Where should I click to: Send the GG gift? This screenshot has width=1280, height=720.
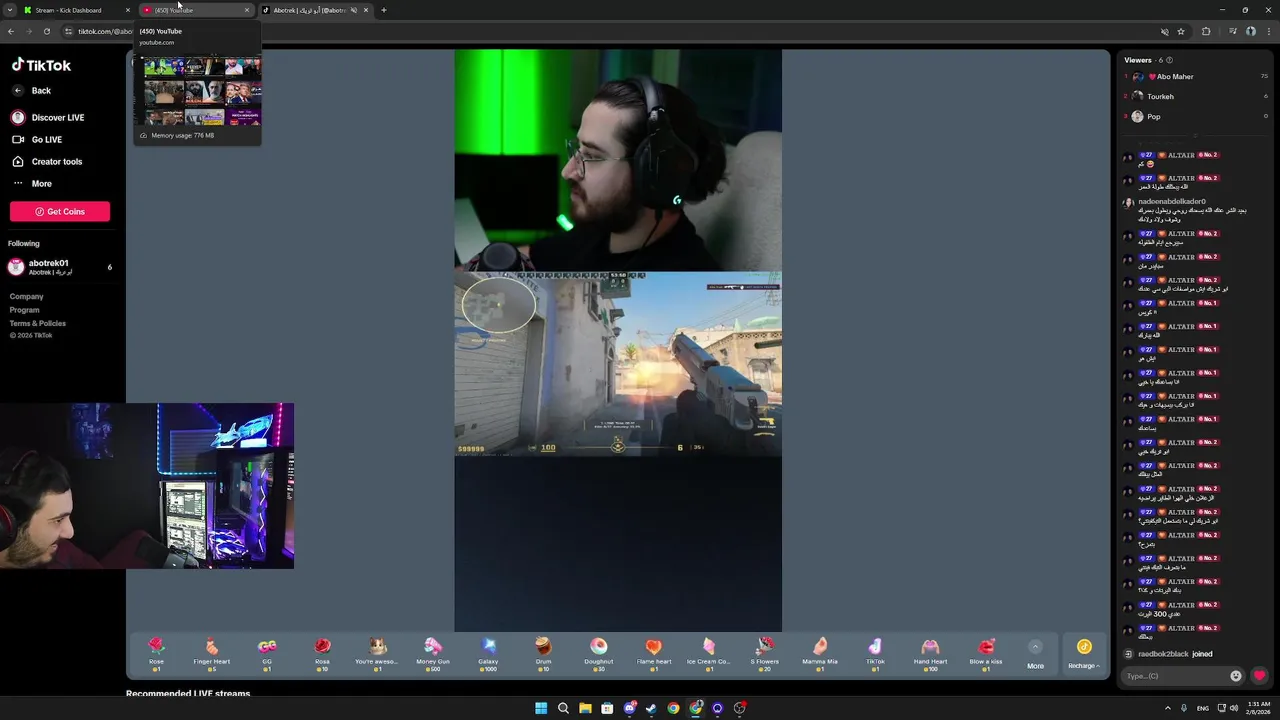(267, 653)
